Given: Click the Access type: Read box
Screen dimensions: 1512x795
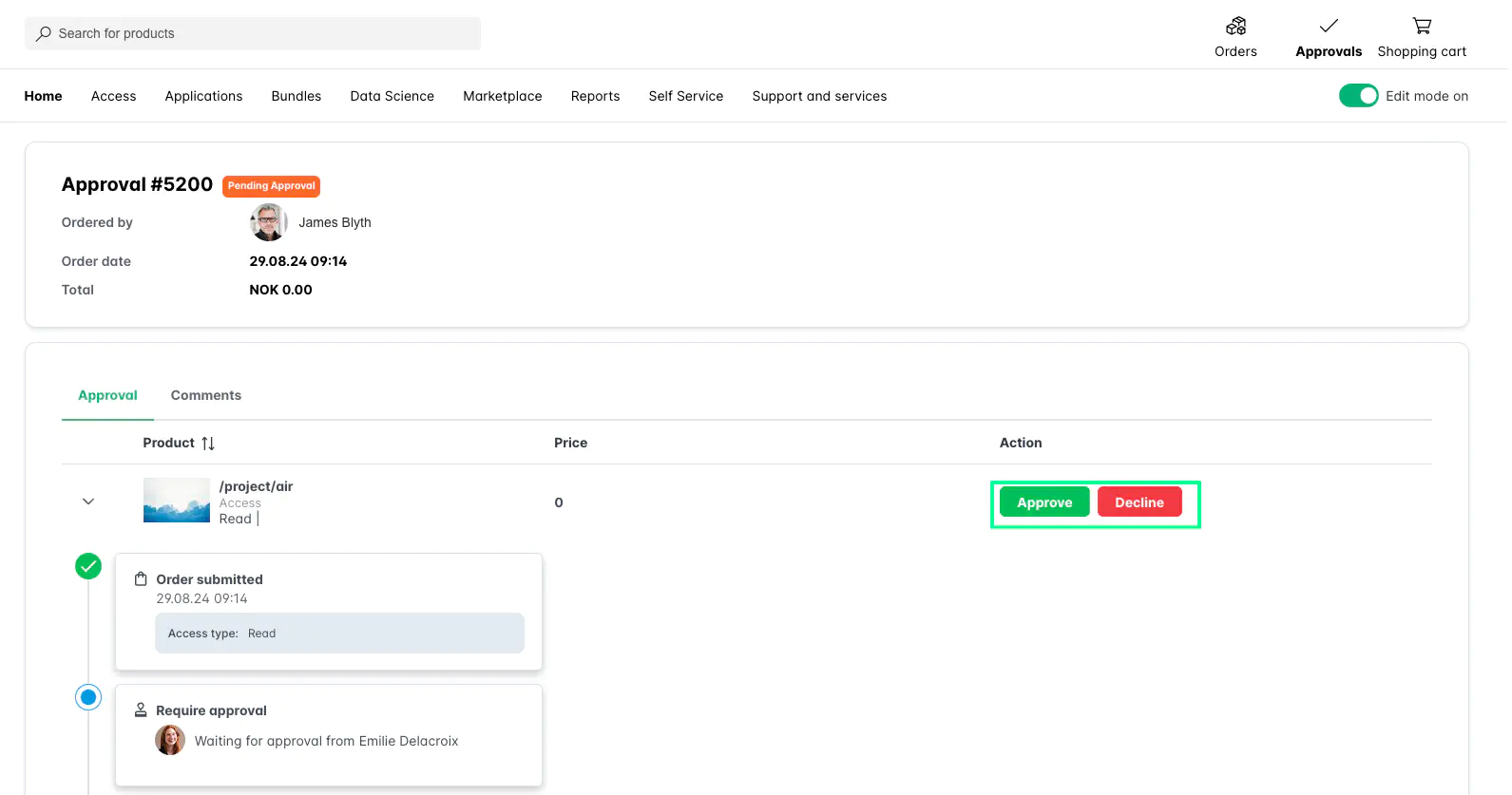Looking at the screenshot, I should coord(340,634).
